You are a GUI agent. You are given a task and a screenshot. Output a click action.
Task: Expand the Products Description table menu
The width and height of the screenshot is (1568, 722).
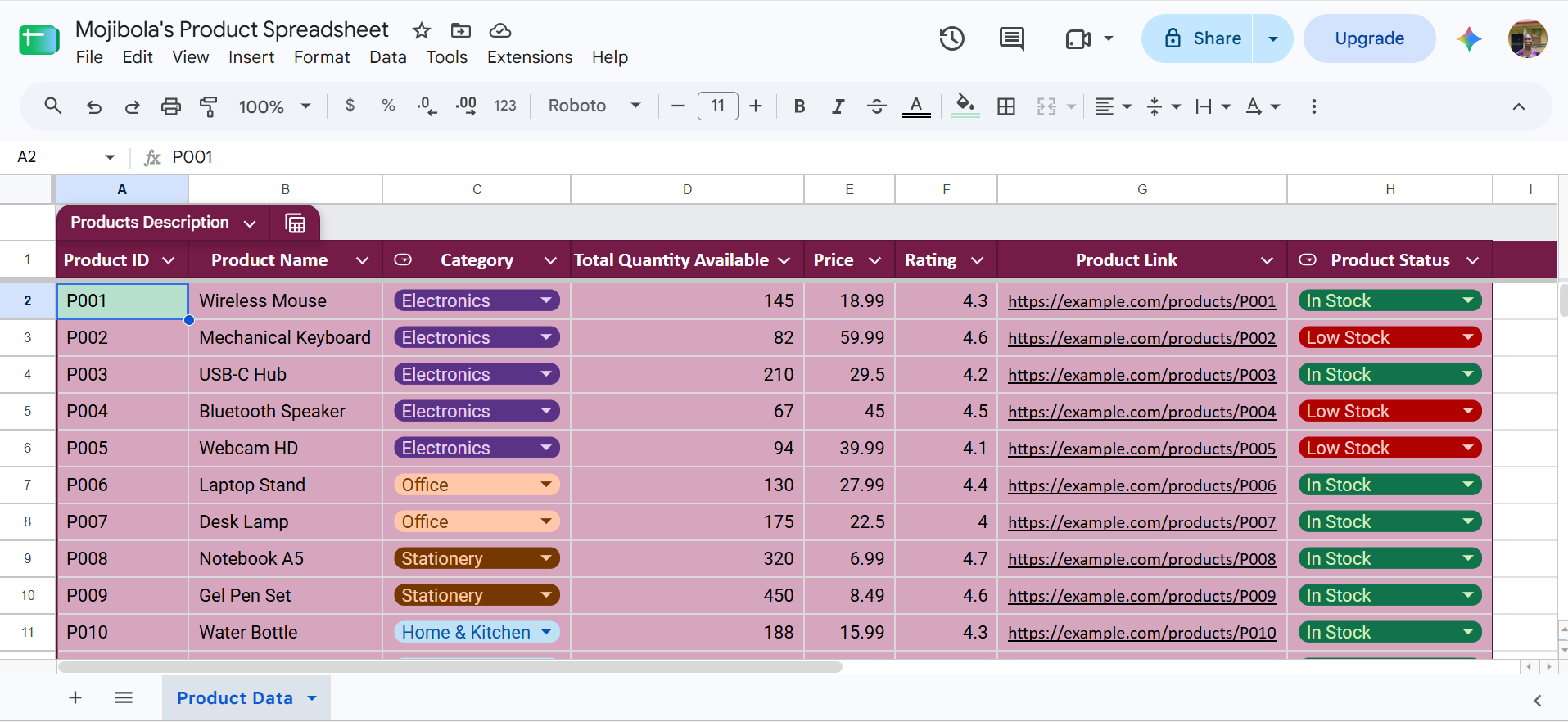pyautogui.click(x=250, y=223)
